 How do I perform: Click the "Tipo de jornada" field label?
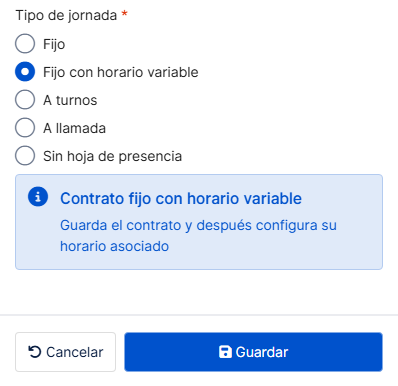click(66, 16)
